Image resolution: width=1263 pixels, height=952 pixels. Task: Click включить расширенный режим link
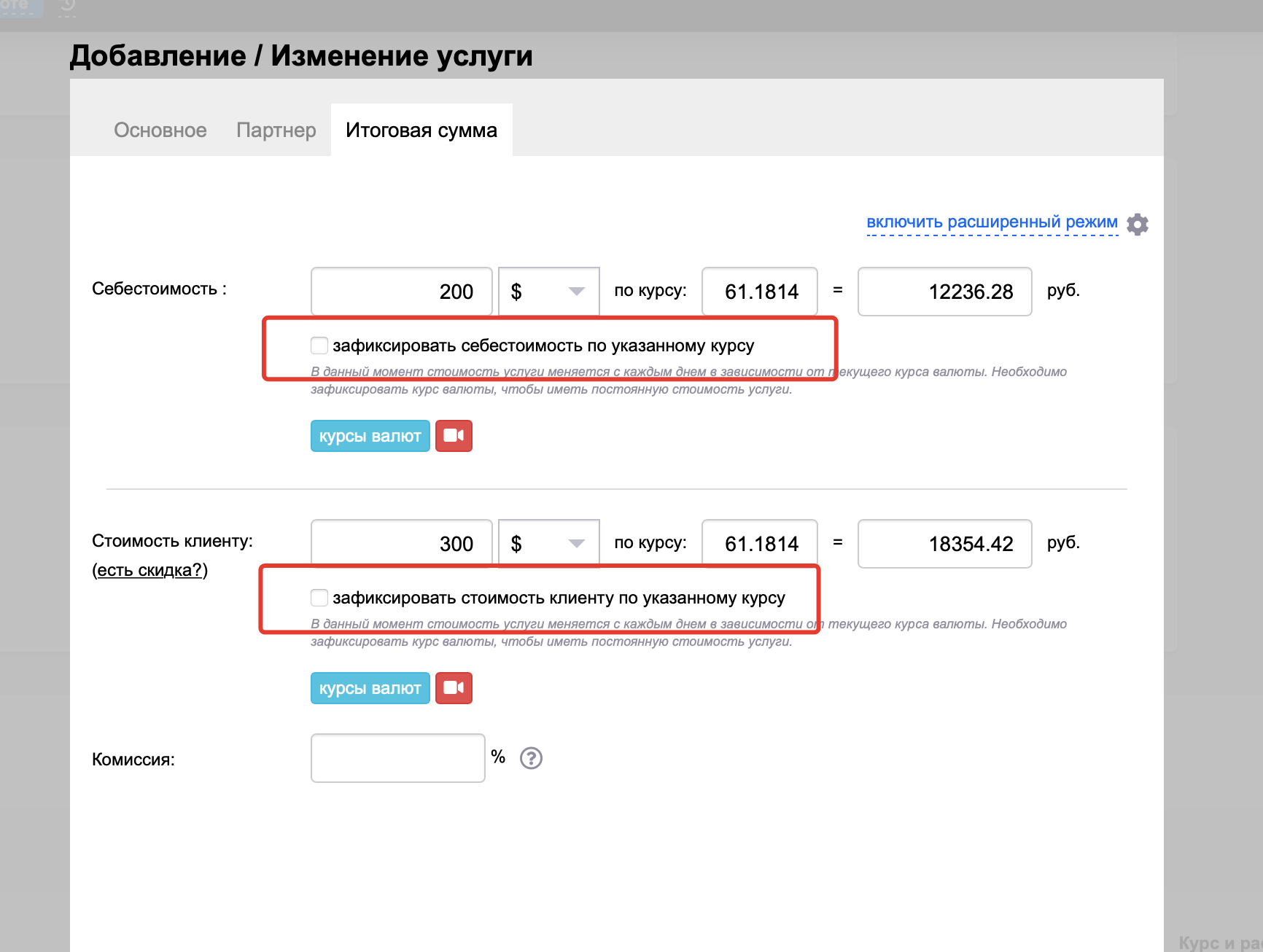pos(992,222)
